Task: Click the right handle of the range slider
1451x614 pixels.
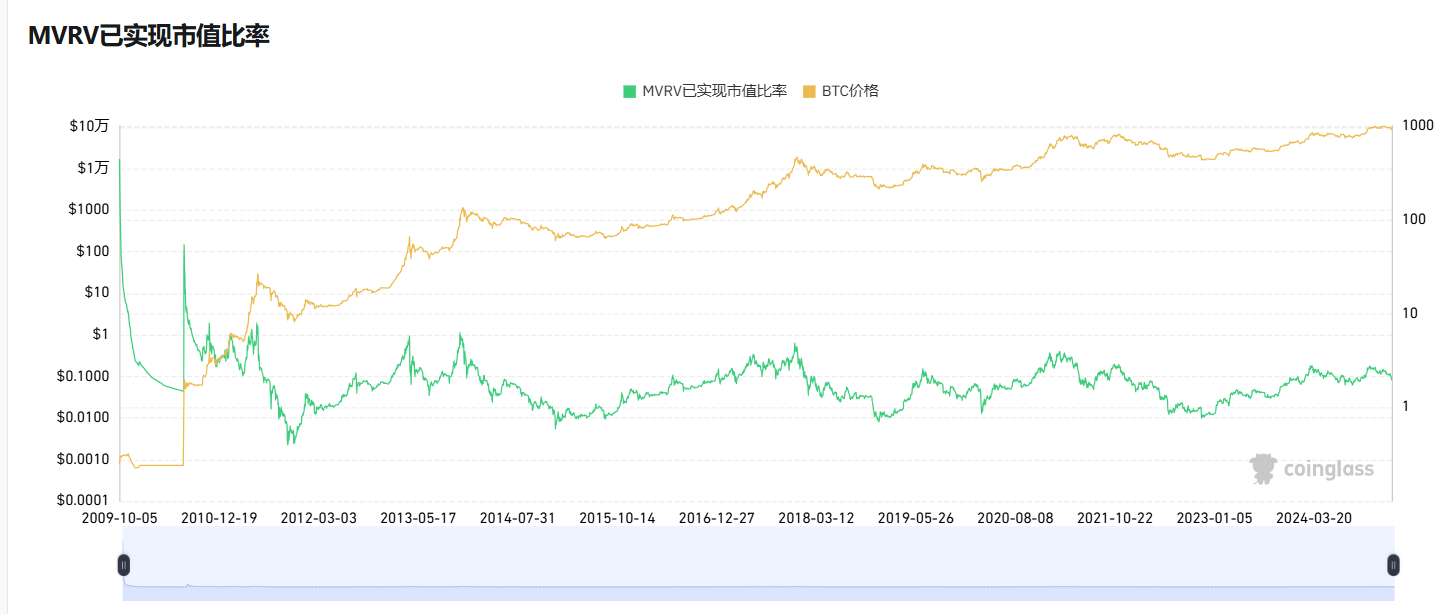Action: pyautogui.click(x=1393, y=565)
